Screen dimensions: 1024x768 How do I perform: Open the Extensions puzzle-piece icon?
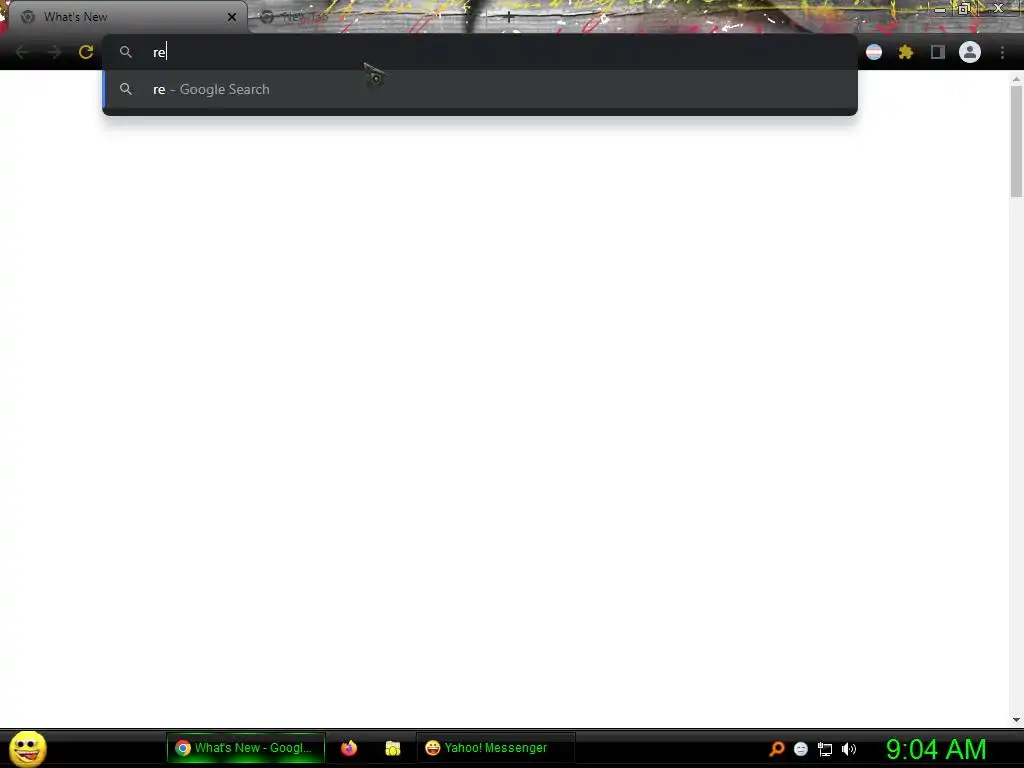pyautogui.click(x=906, y=52)
